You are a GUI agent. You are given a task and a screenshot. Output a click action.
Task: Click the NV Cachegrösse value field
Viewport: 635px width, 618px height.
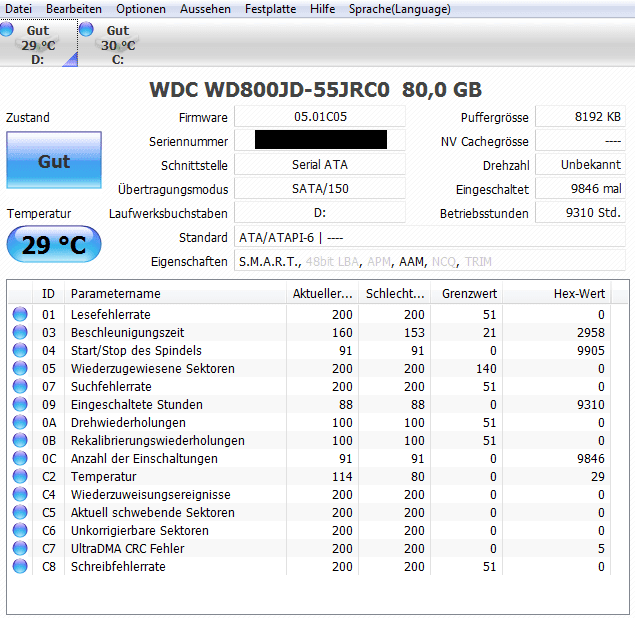(x=580, y=141)
